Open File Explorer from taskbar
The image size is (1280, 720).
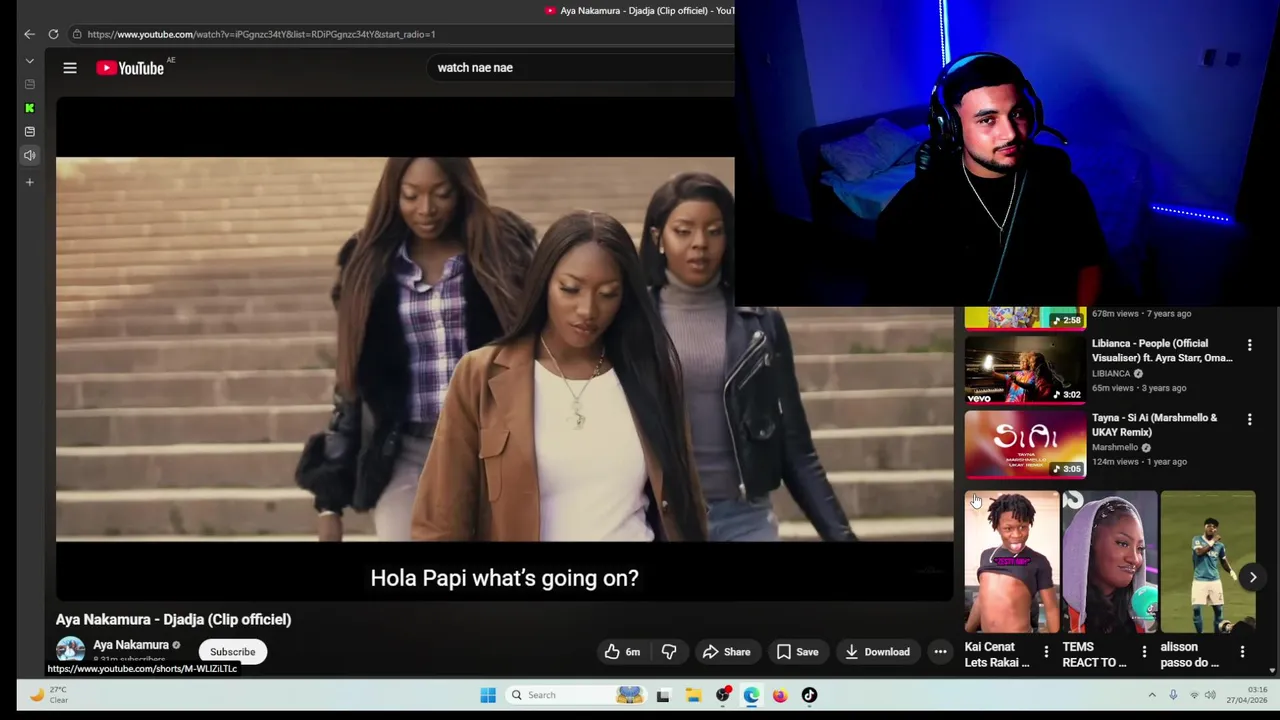693,695
